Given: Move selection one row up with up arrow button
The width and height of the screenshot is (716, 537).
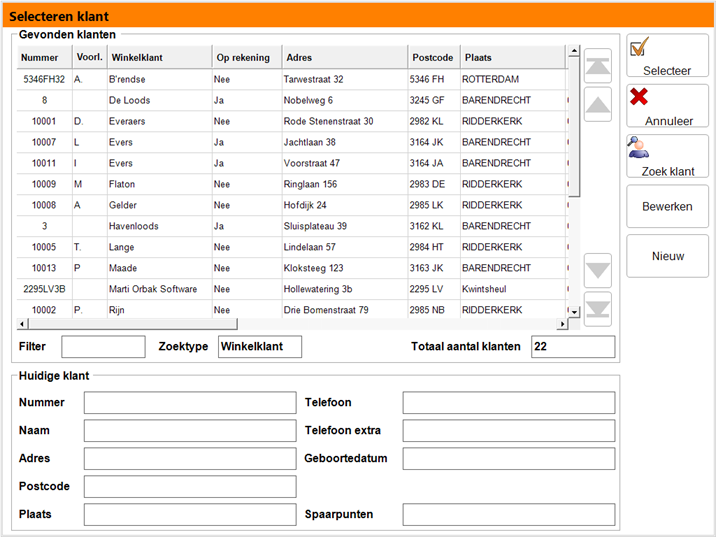Looking at the screenshot, I should pyautogui.click(x=598, y=105).
